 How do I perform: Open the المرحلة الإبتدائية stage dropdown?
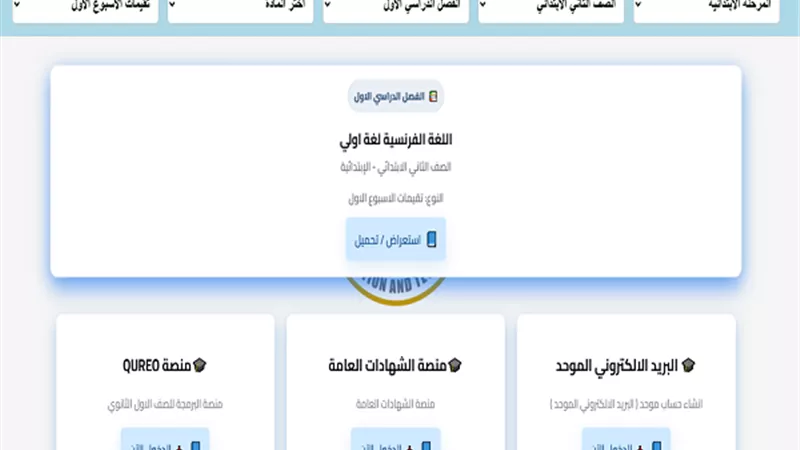[707, 10]
